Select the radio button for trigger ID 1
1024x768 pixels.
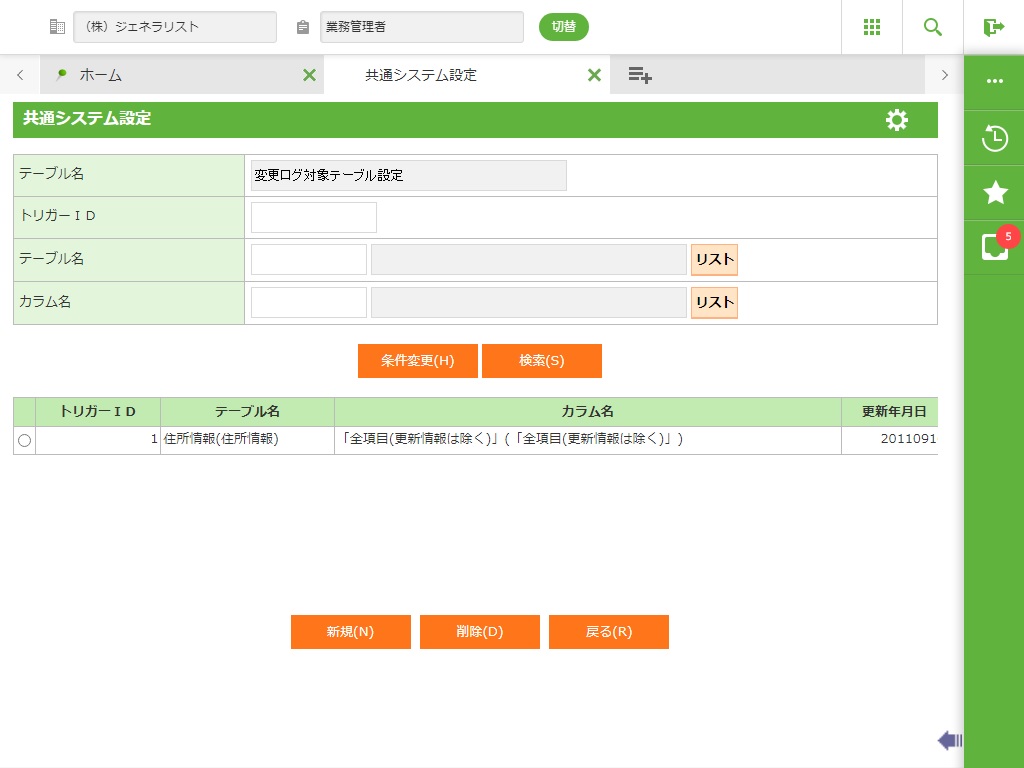tap(24, 440)
